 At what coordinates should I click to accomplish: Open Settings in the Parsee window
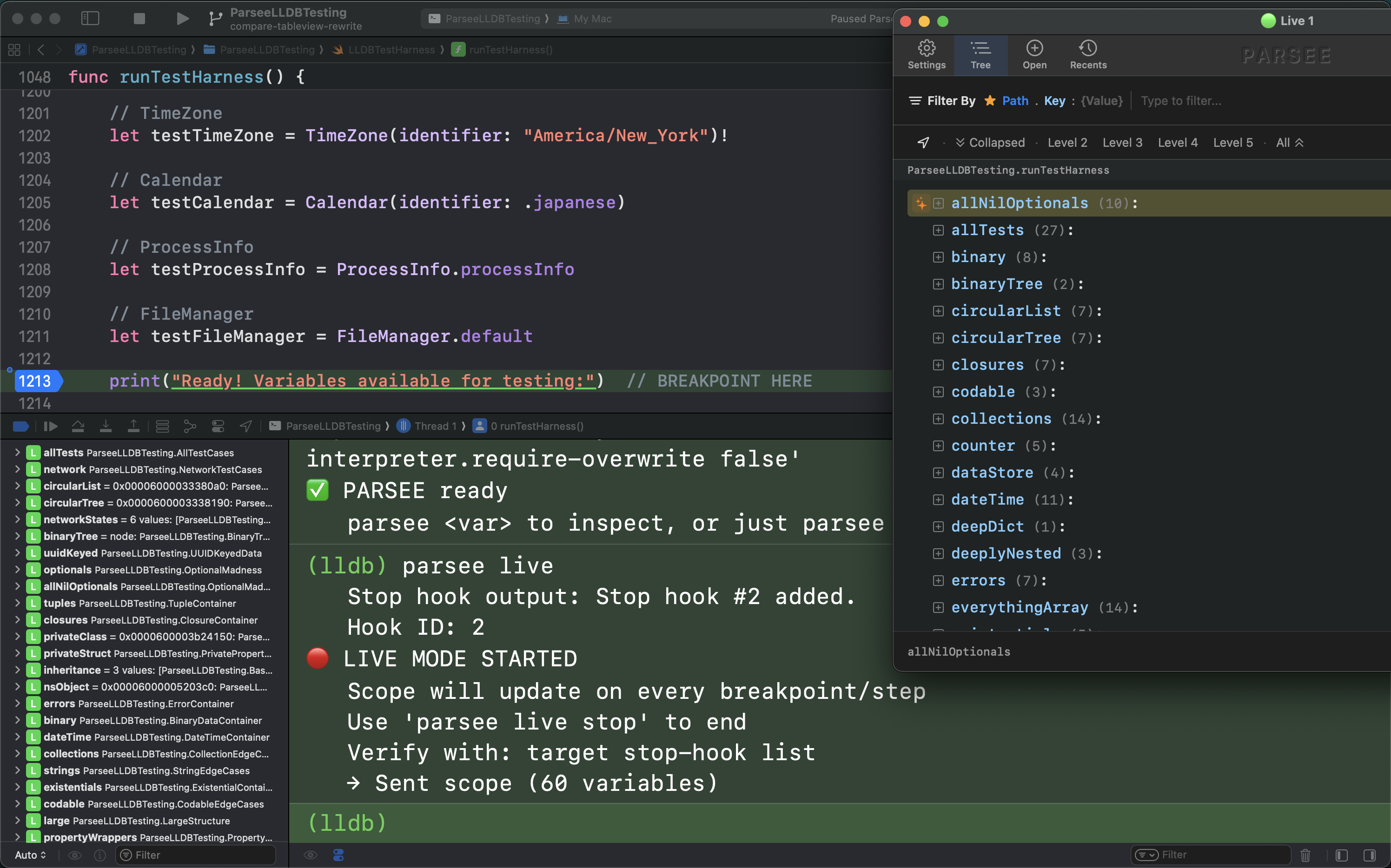(927, 55)
